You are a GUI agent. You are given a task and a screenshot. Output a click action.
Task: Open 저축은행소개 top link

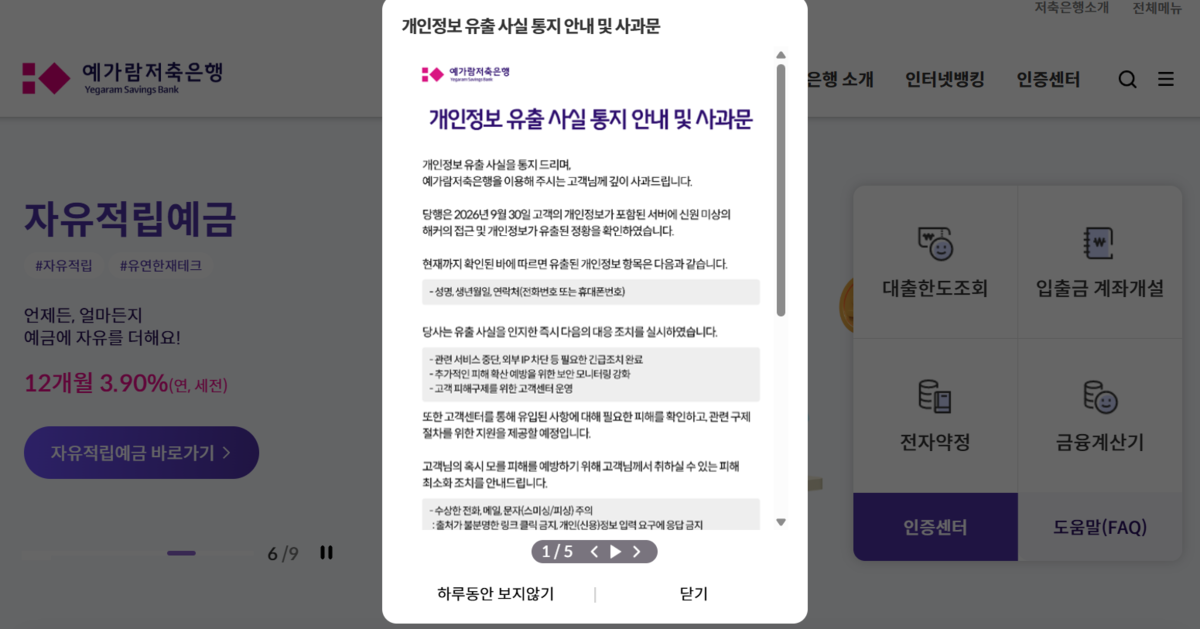1071,8
